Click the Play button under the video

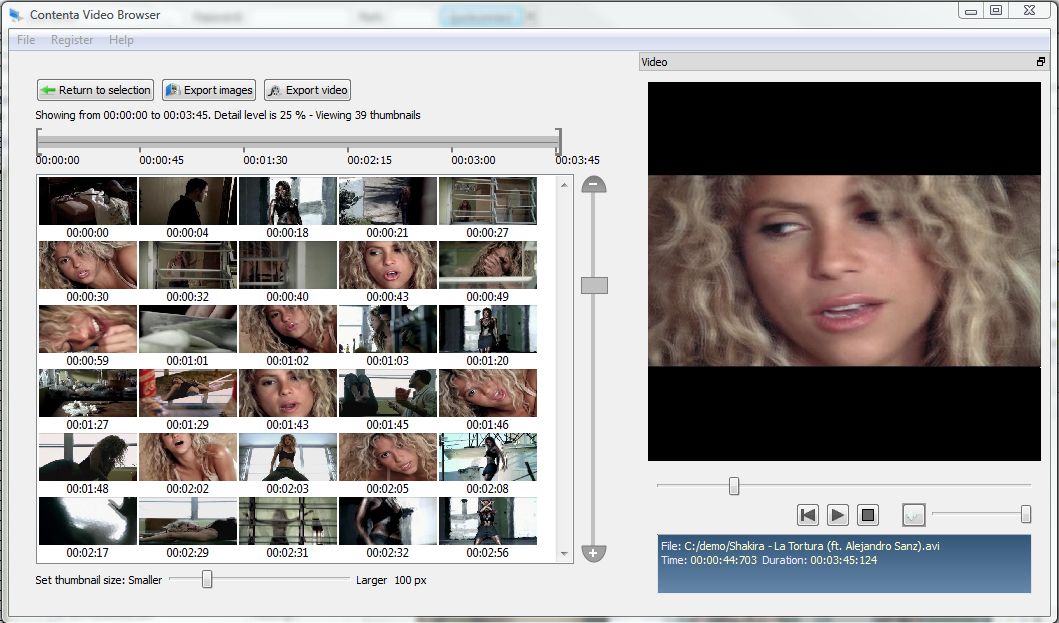tap(837, 515)
